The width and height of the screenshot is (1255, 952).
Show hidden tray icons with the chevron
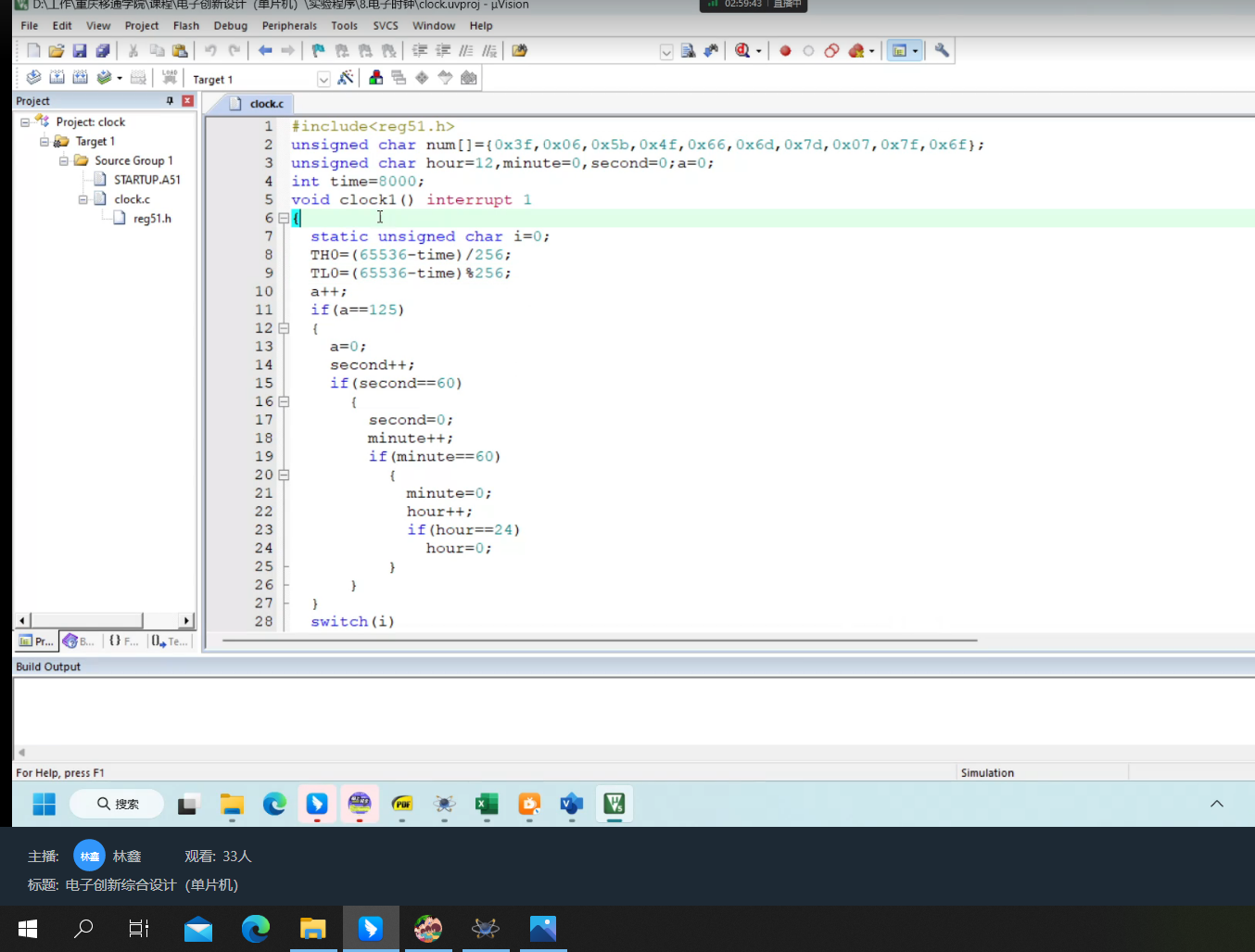click(1217, 804)
